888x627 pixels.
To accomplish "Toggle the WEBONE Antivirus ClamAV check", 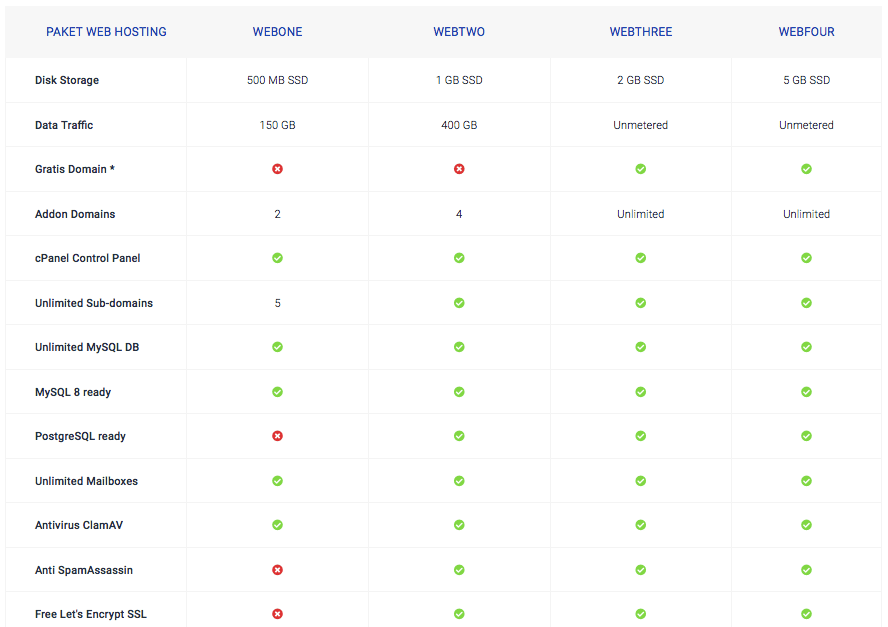I will [277, 525].
